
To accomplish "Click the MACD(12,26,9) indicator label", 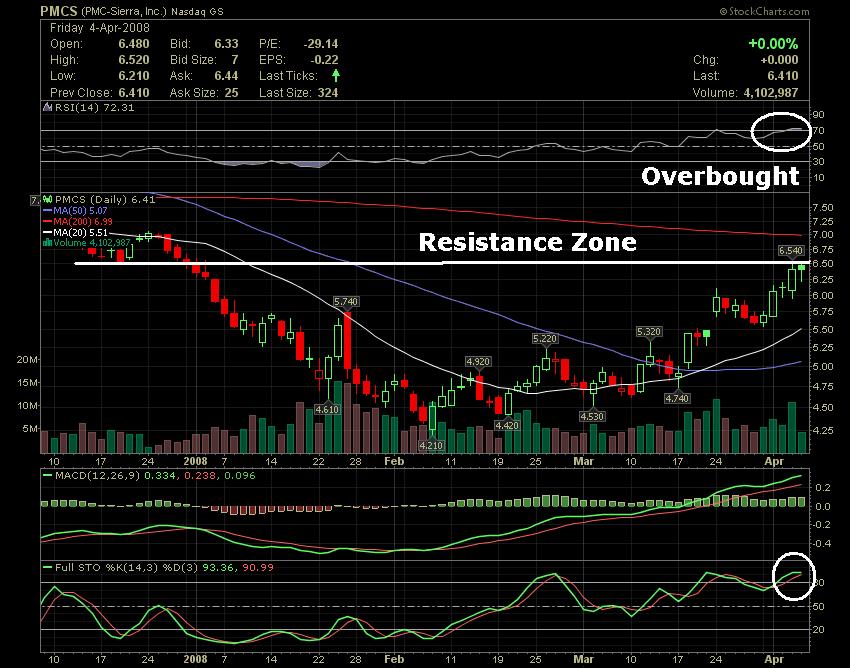I will [x=98, y=476].
